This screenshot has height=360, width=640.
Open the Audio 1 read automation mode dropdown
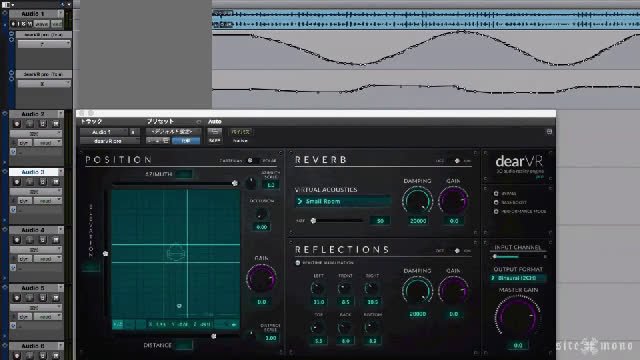[57, 24]
